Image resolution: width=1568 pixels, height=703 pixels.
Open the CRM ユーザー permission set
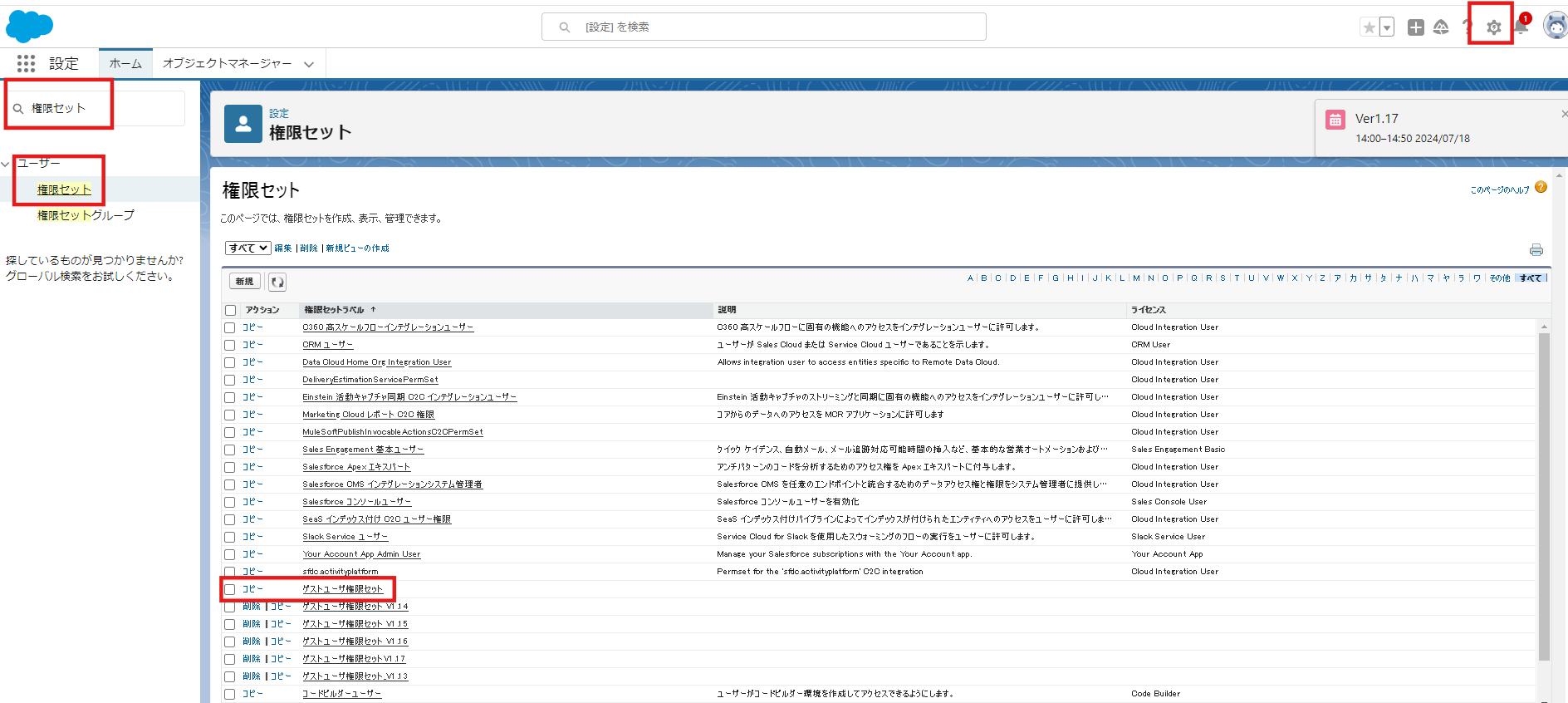(328, 345)
